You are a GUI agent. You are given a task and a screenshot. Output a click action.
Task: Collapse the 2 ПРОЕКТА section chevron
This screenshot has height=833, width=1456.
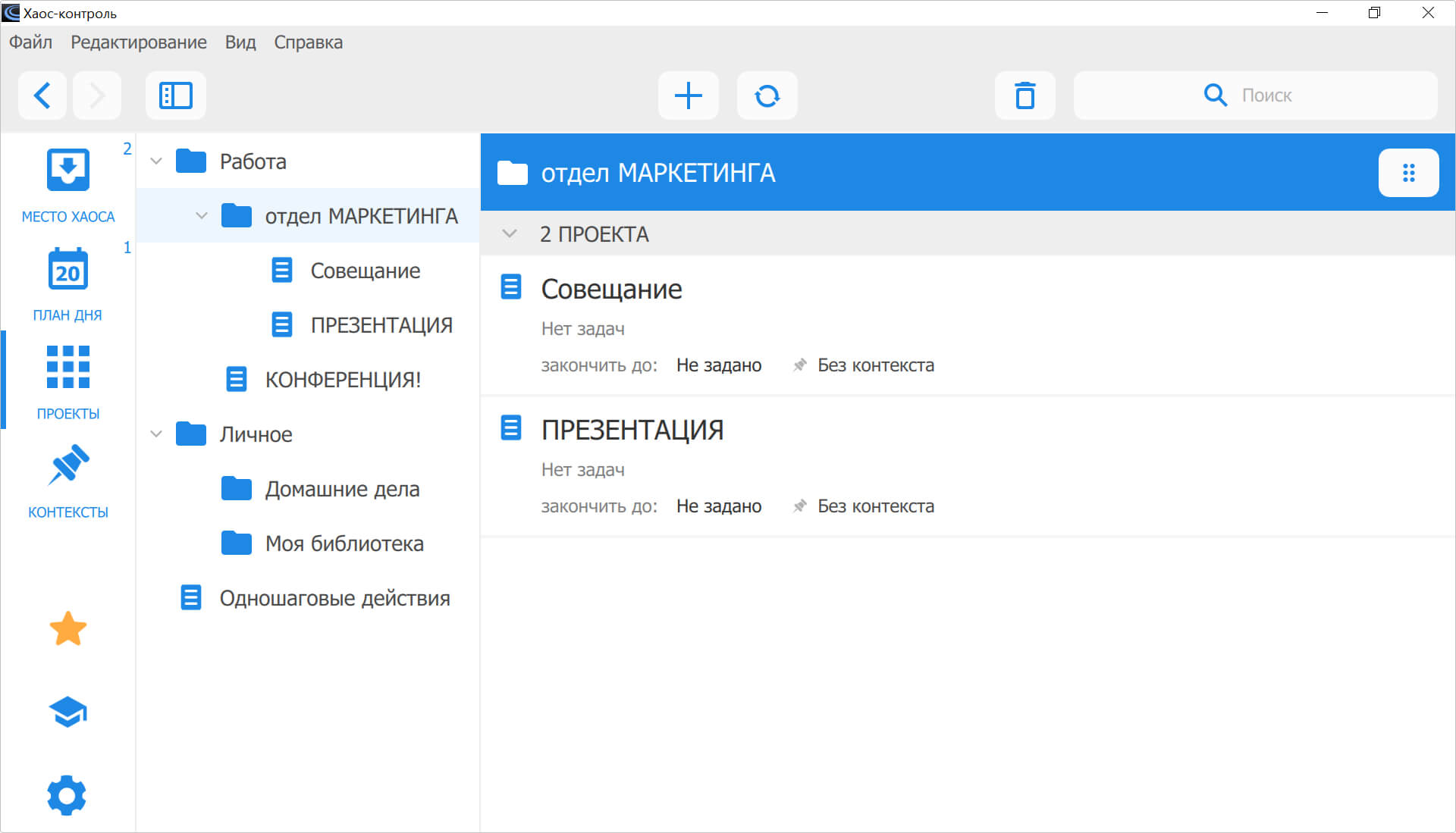tap(510, 233)
